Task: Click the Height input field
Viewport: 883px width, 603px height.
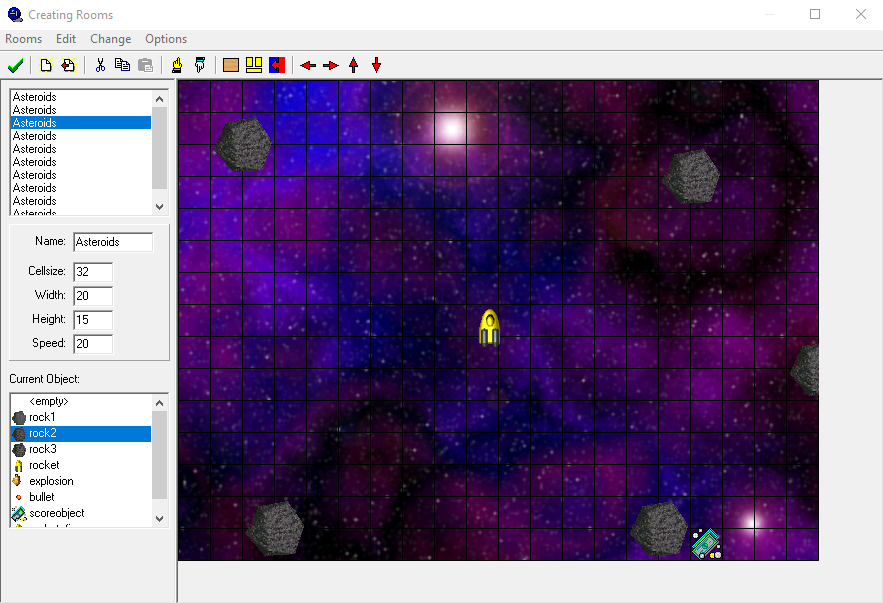Action: tap(93, 320)
